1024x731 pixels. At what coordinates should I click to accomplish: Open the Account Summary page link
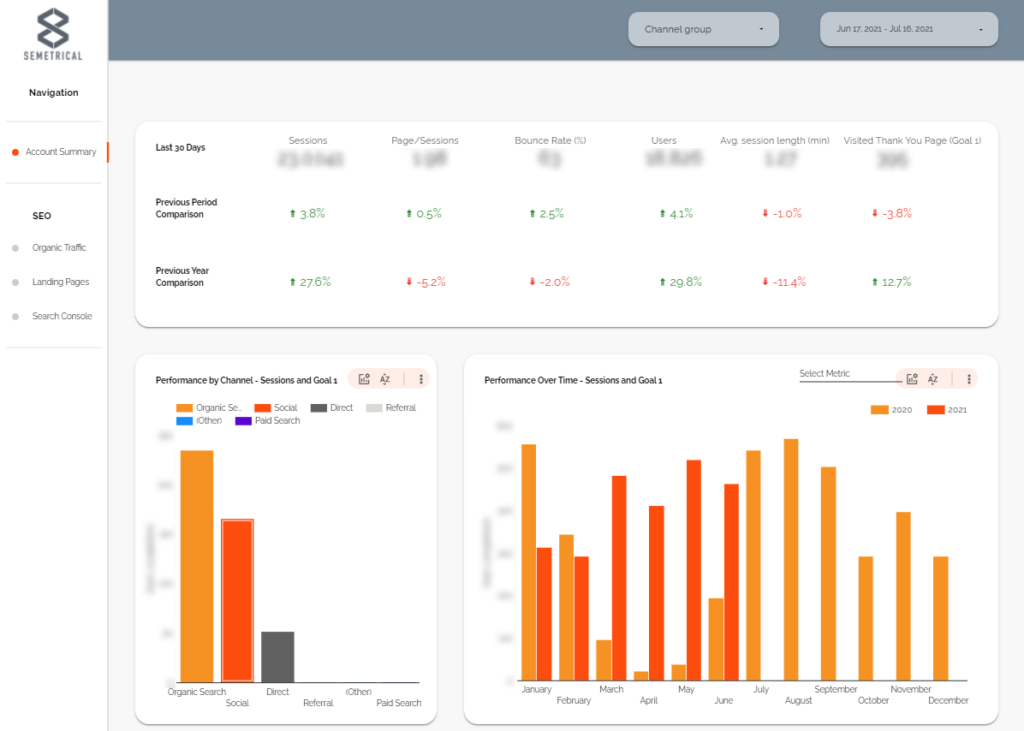click(x=61, y=152)
